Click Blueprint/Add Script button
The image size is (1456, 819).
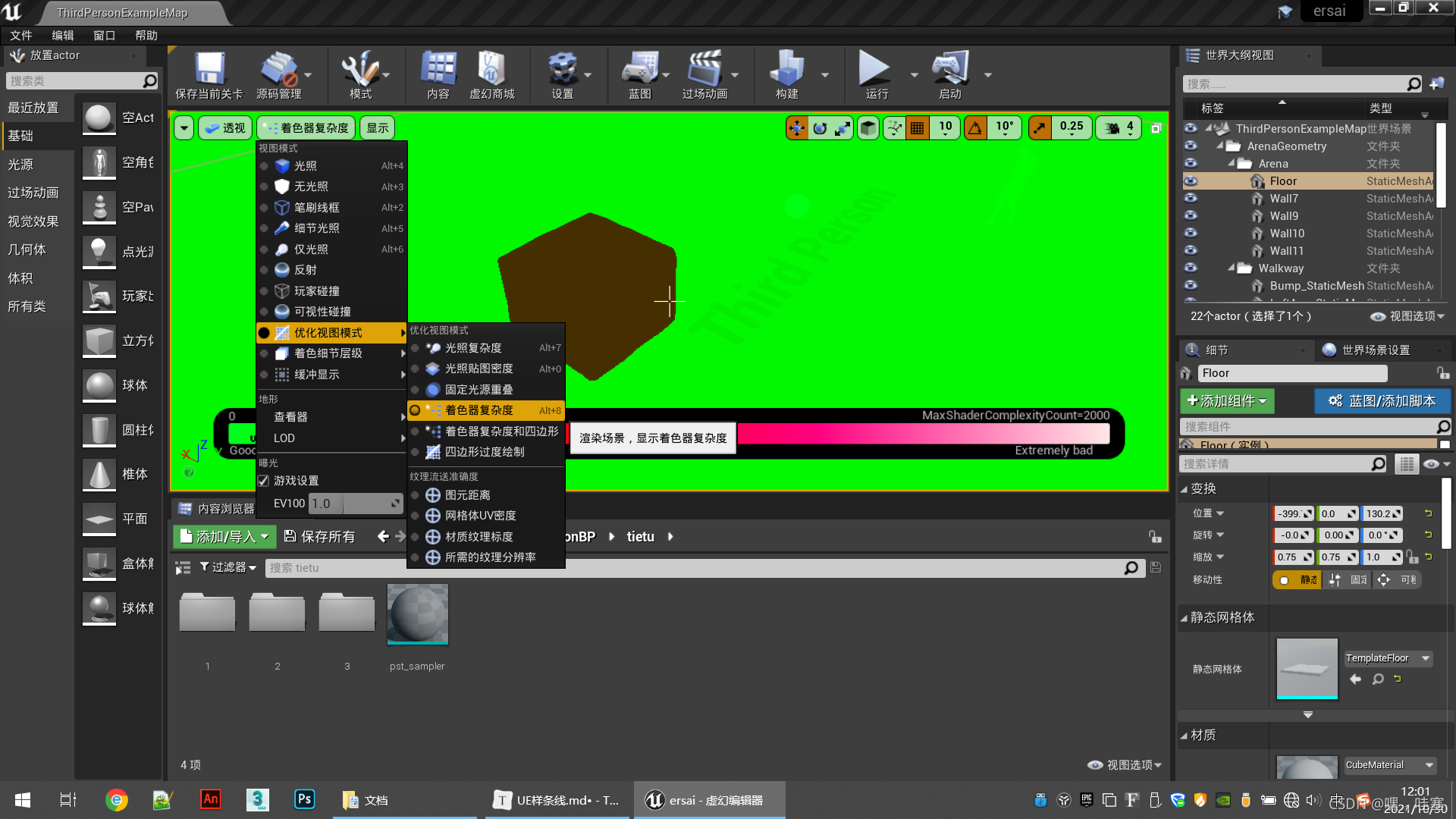pos(1382,401)
